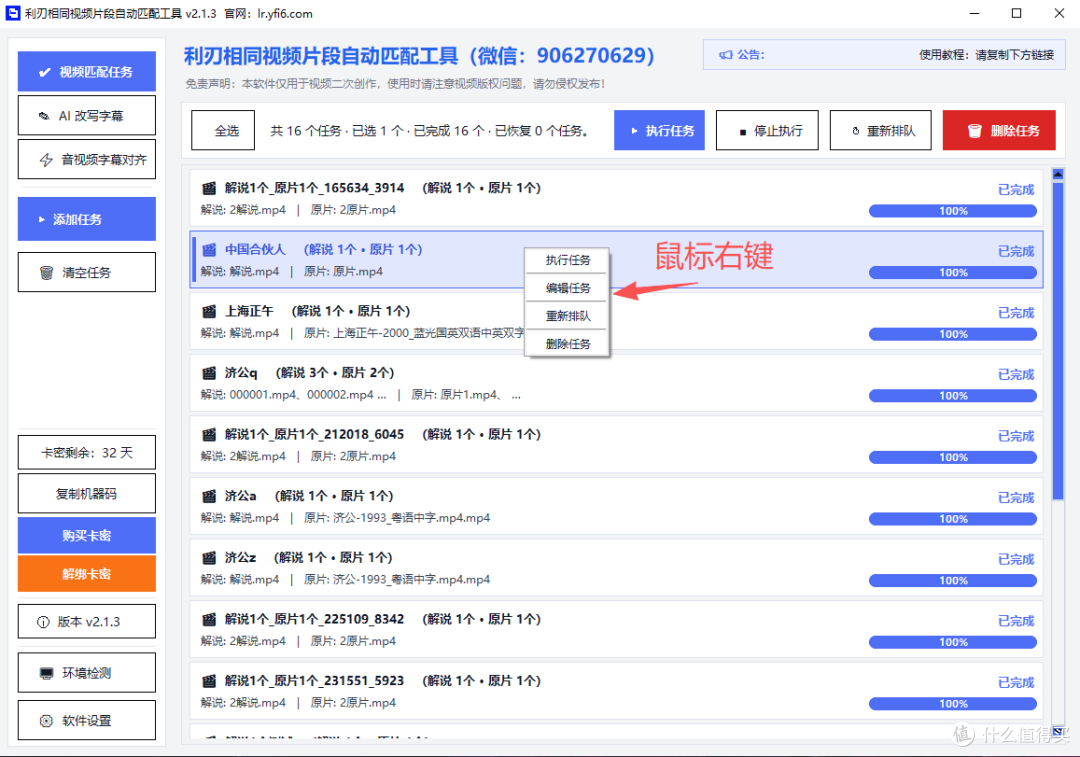Screen dimensions: 1080x757
Task: Click the 100% progress bar of 济公q
Action: 953,396
